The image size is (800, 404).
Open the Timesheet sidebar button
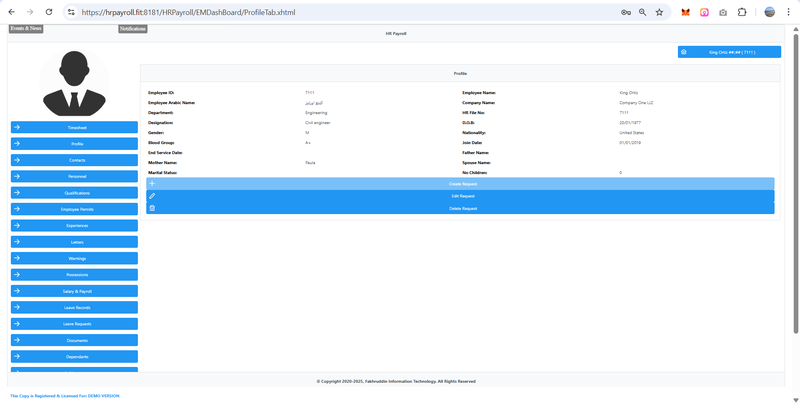click(x=74, y=128)
